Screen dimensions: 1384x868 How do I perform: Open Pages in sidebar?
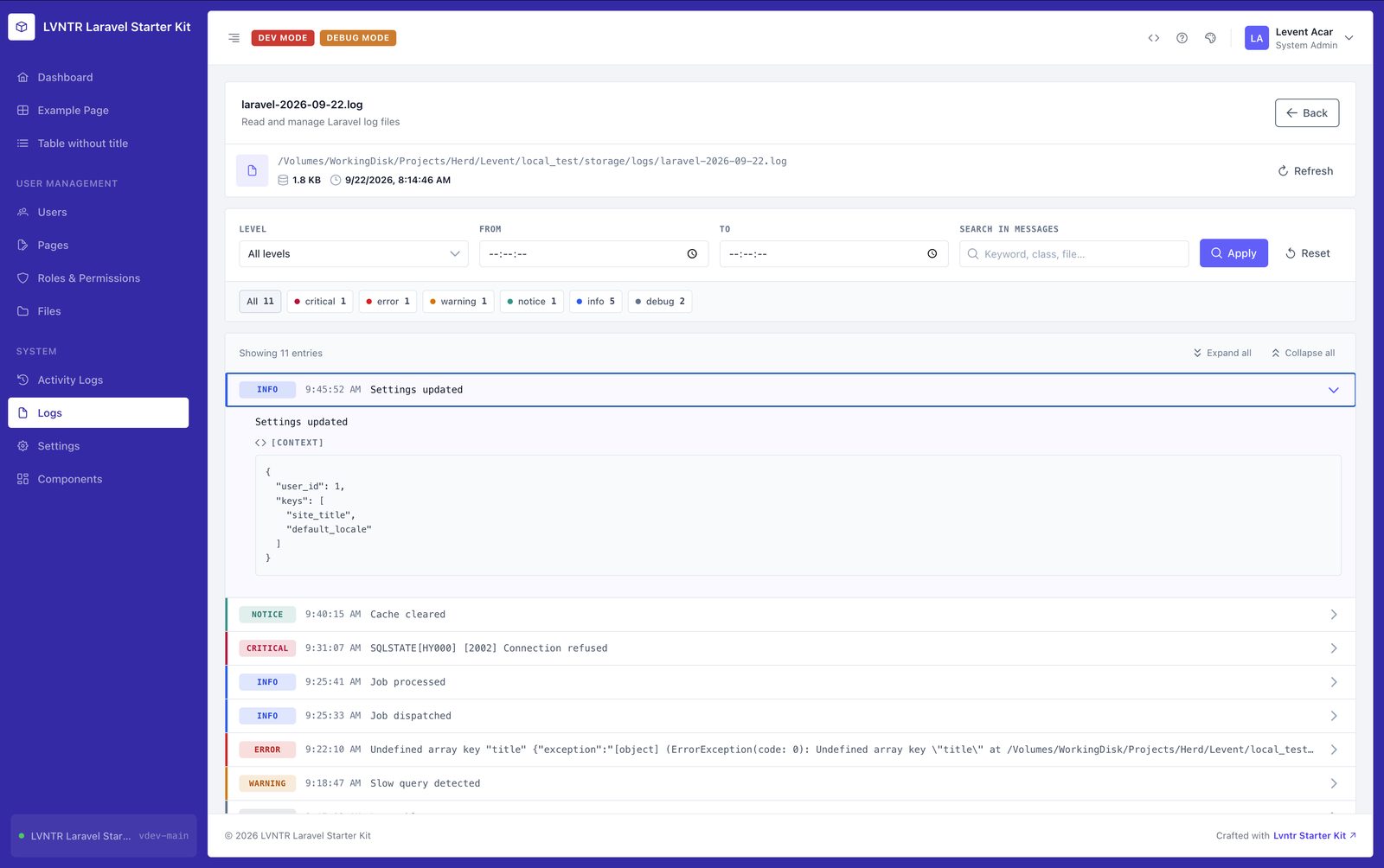[99, 246]
